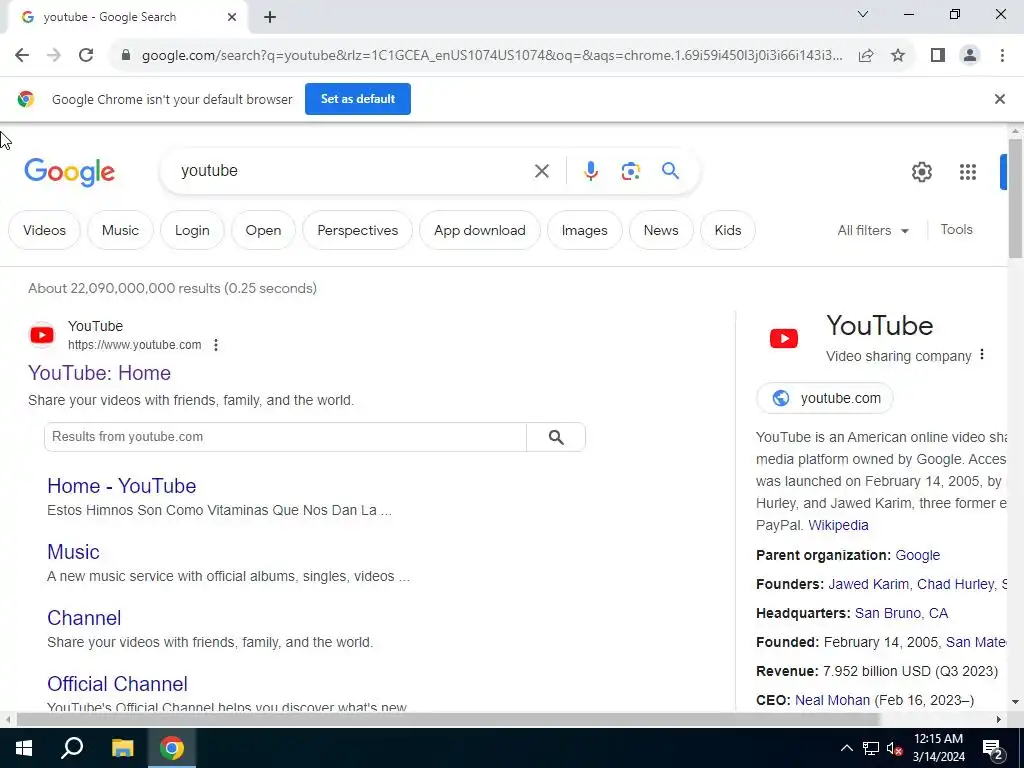Screen dimensions: 1024x768
Task: Submit search with magnifier icon
Action: [670, 171]
